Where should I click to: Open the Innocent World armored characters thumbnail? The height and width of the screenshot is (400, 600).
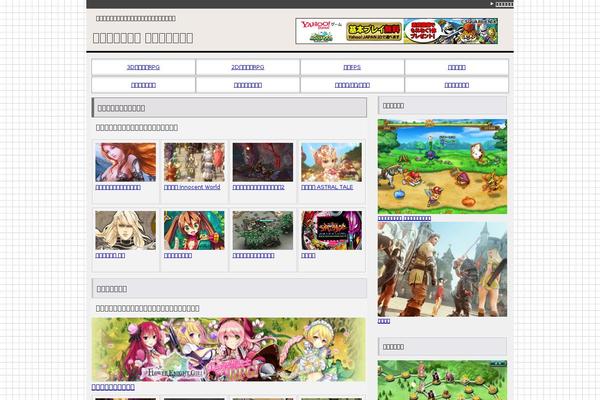(194, 162)
